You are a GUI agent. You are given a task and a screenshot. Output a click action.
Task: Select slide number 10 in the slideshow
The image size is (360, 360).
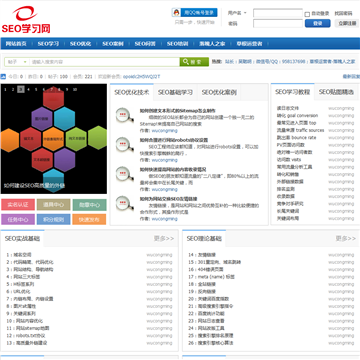[75, 89]
